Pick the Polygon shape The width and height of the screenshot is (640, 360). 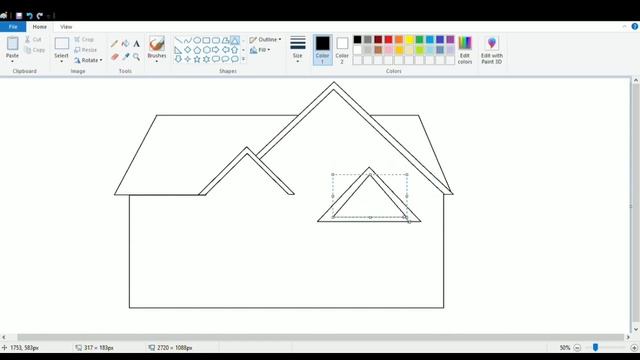pyautogui.click(x=225, y=40)
